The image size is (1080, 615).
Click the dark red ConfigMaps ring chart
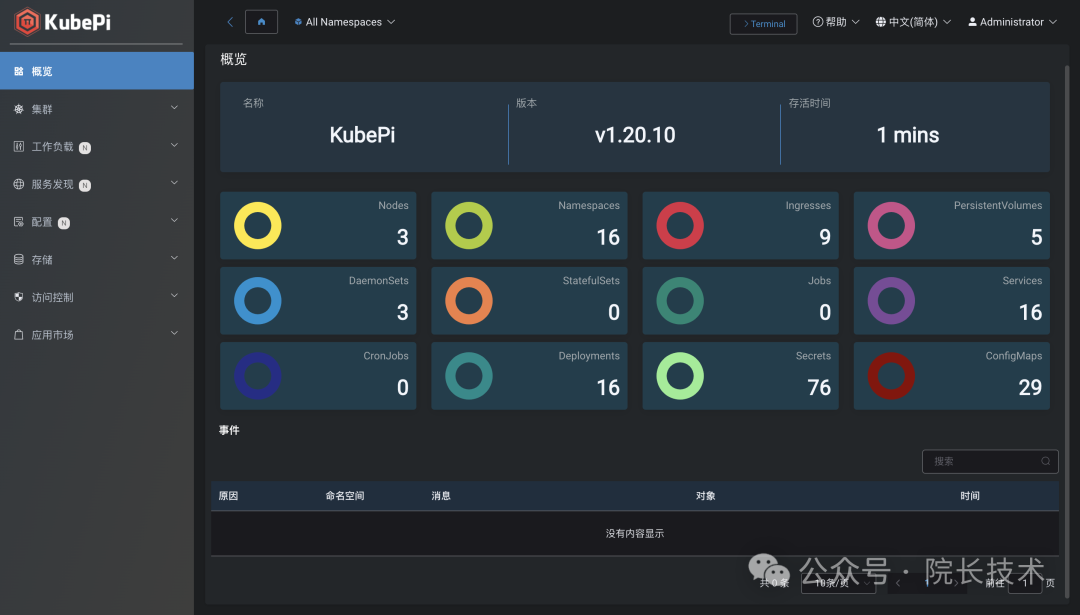891,376
